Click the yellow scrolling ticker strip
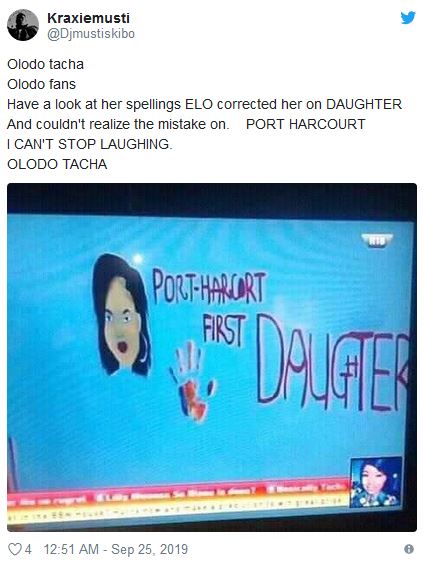 tap(178, 511)
